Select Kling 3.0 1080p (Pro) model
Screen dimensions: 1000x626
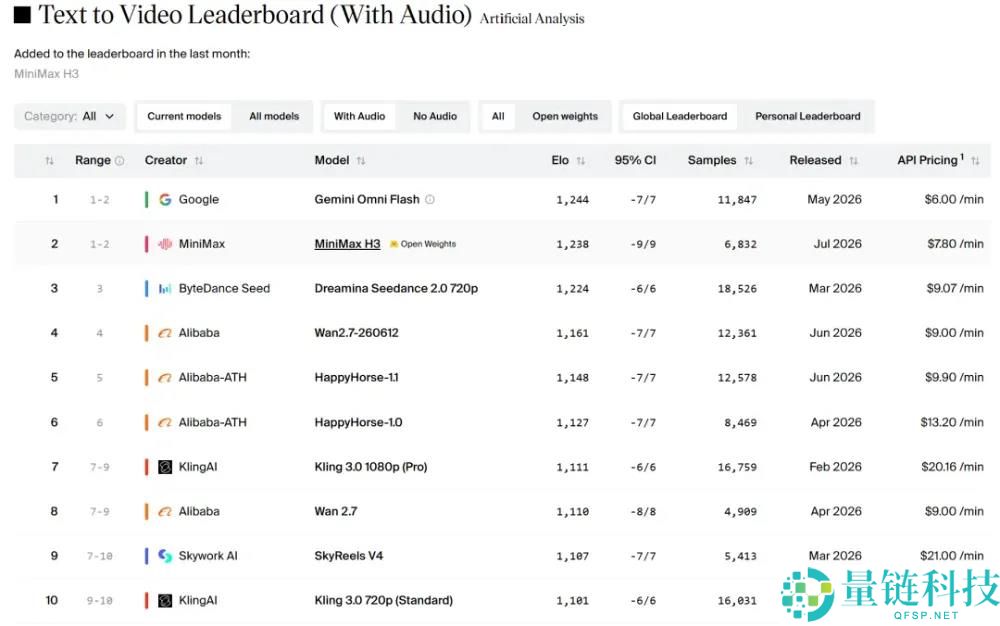tap(371, 467)
